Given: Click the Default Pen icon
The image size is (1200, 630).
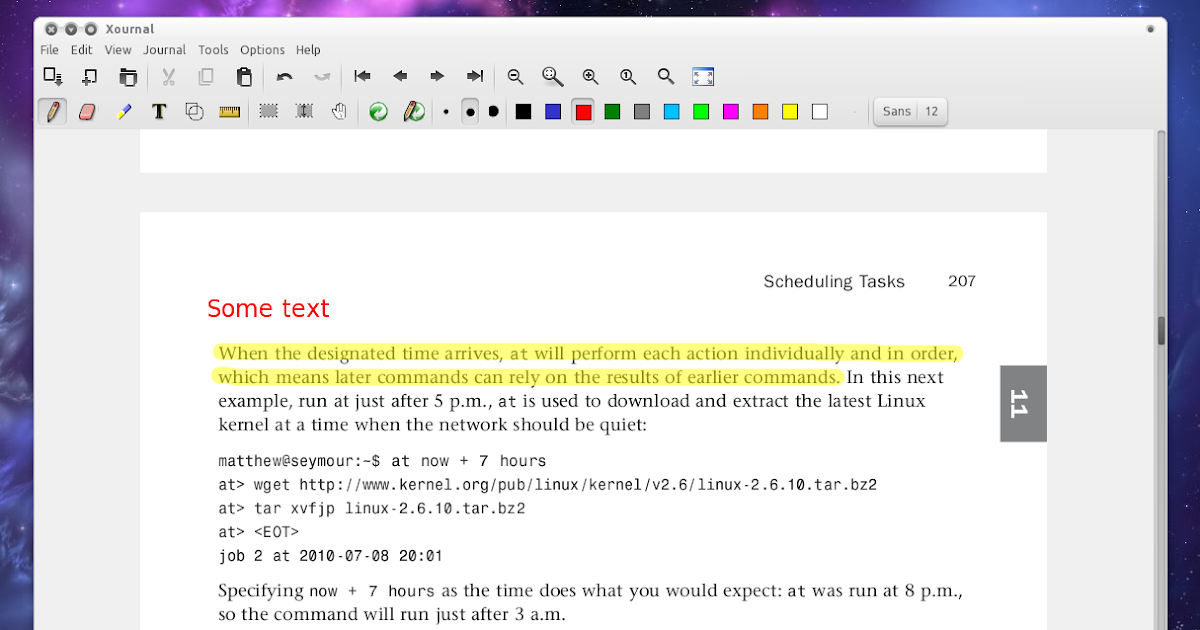Looking at the screenshot, I should click(x=414, y=111).
